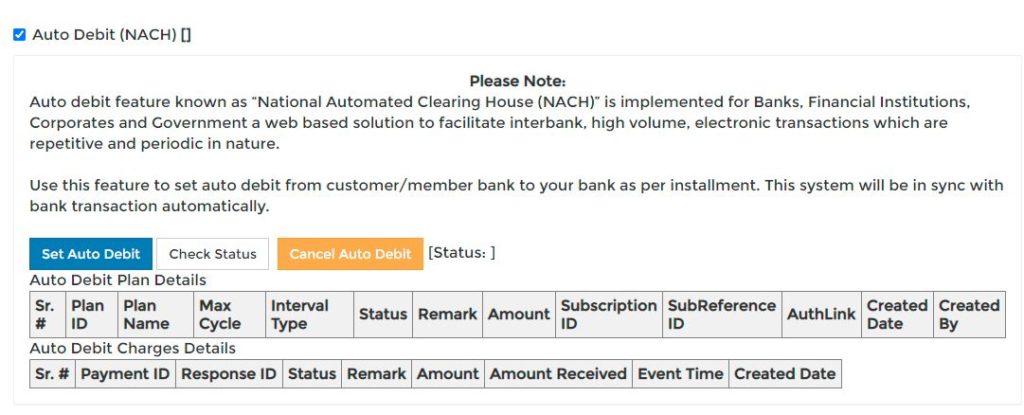This screenshot has height=415, width=1024.
Task: Uncheck the Auto Debit (NACH) checkbox
Action: (x=20, y=35)
